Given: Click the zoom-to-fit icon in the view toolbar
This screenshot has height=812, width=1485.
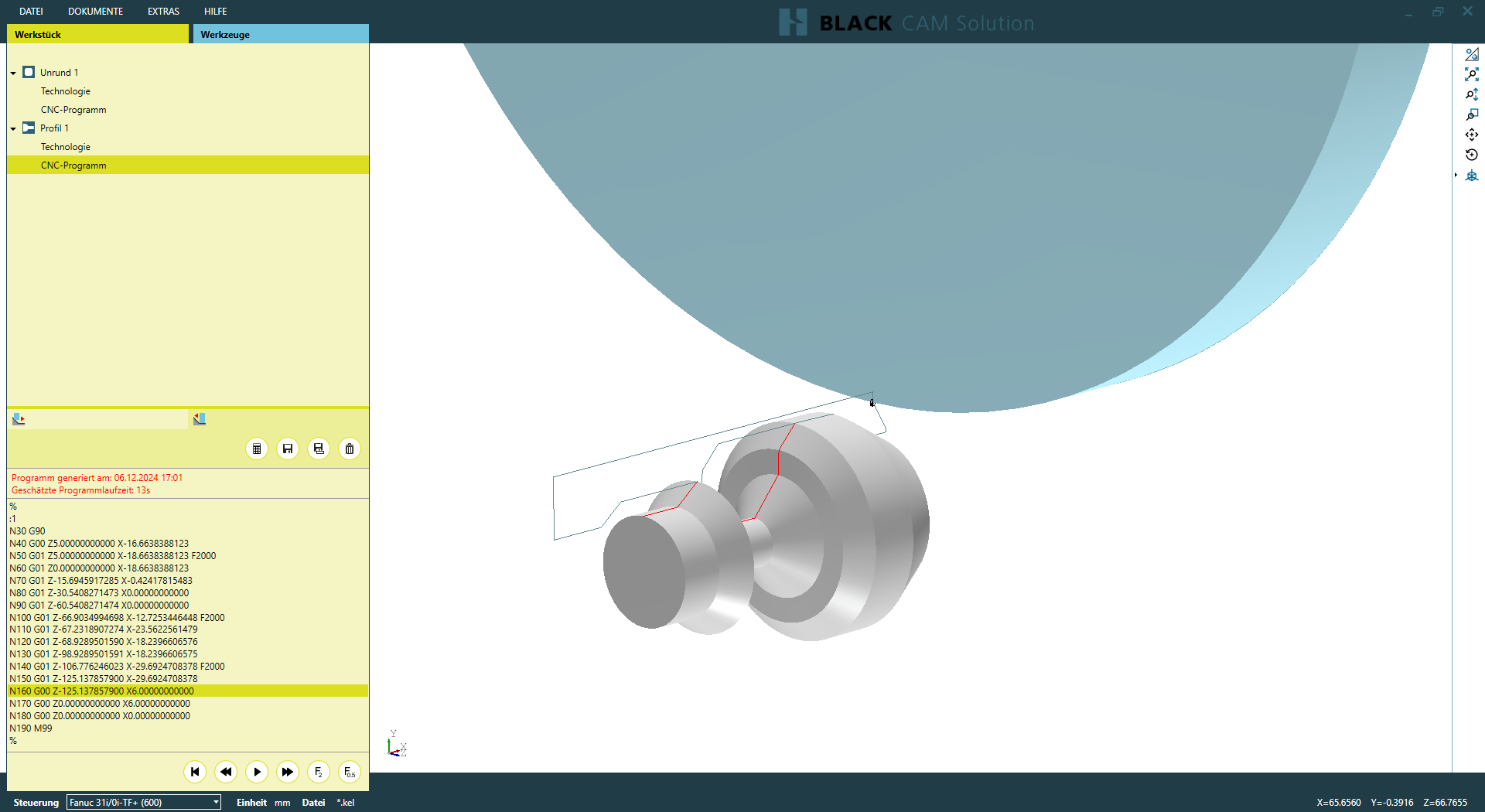Looking at the screenshot, I should coord(1471,74).
